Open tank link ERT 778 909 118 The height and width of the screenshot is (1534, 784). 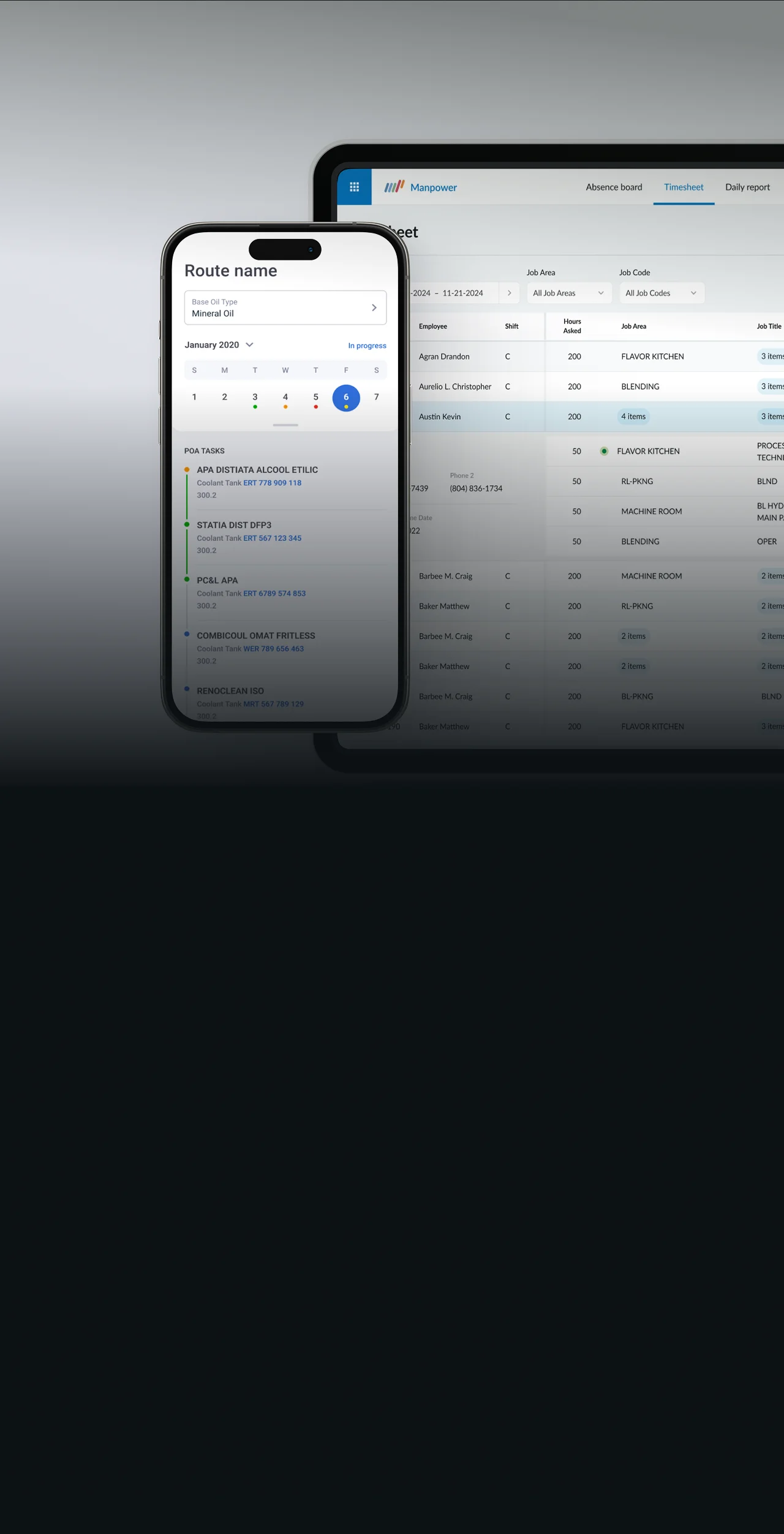pos(272,483)
